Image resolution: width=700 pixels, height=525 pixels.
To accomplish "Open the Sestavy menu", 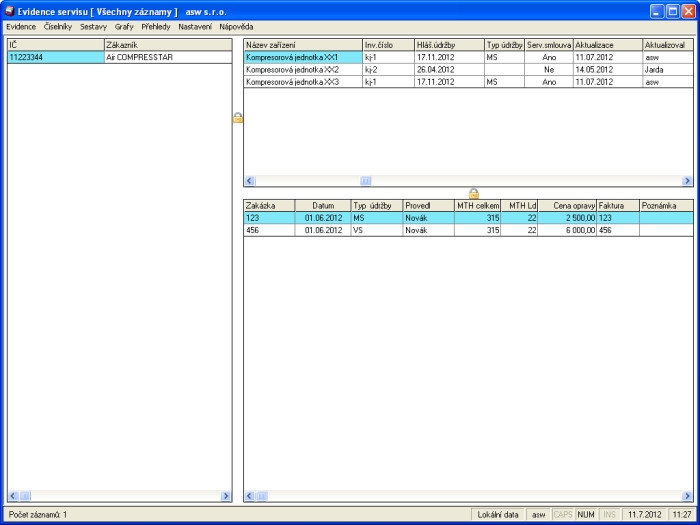I will 93,27.
